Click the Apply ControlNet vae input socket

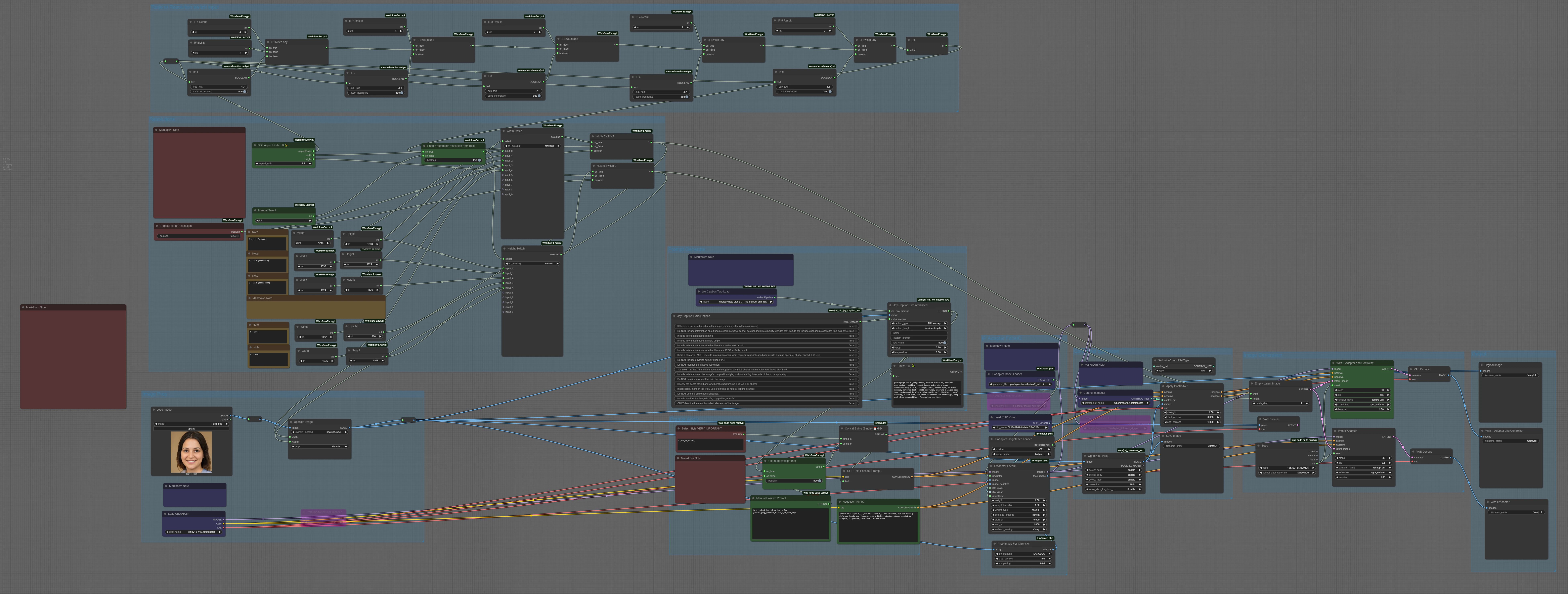click(1162, 408)
